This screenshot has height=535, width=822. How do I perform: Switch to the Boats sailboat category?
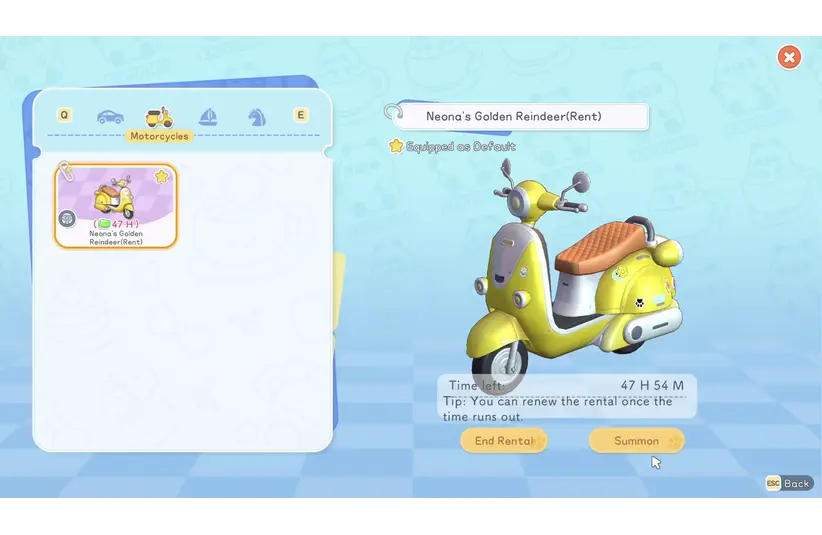click(208, 117)
